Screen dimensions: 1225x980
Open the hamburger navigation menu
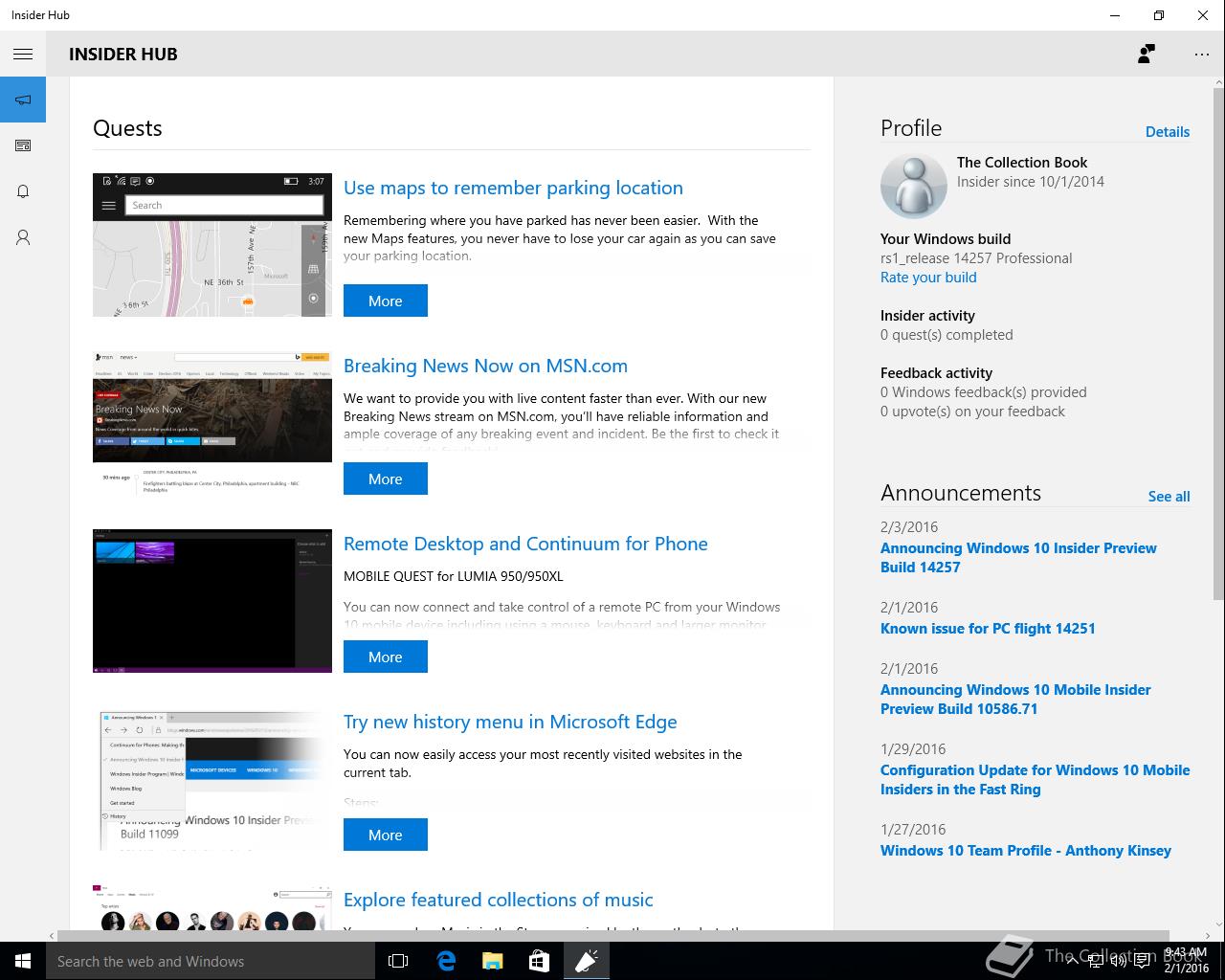23,55
